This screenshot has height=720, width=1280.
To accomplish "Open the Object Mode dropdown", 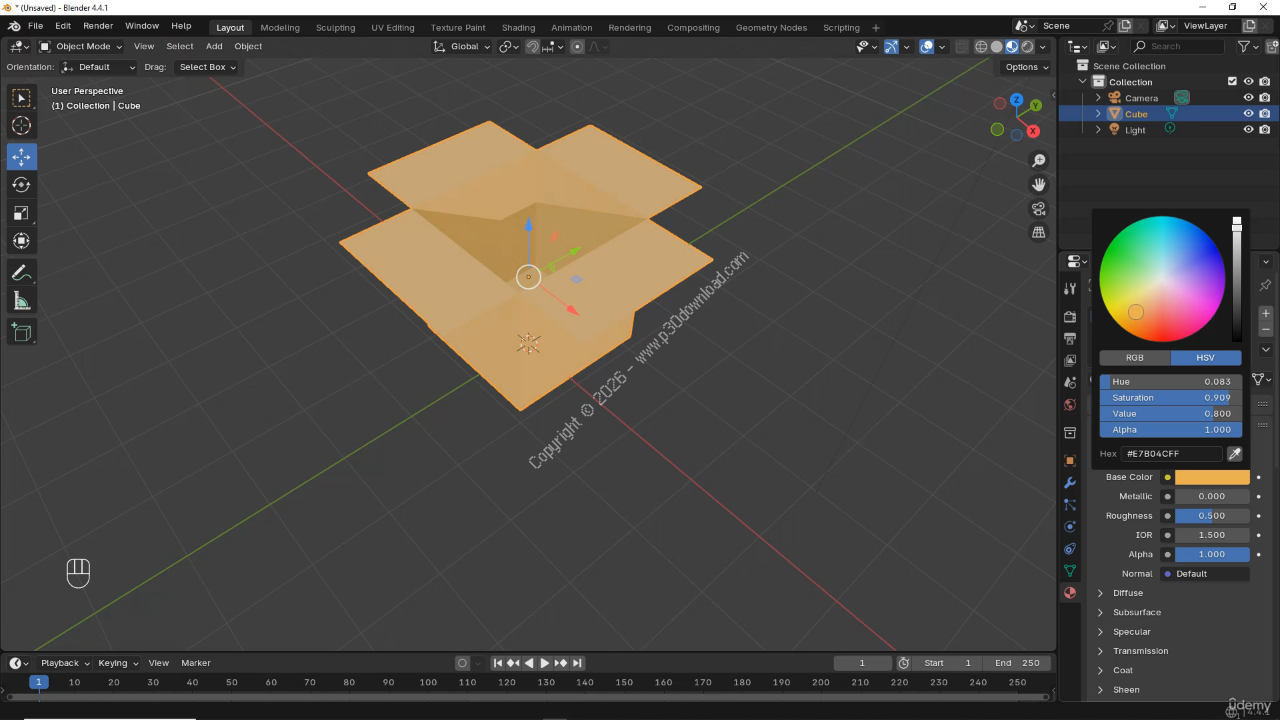I will pos(82,46).
